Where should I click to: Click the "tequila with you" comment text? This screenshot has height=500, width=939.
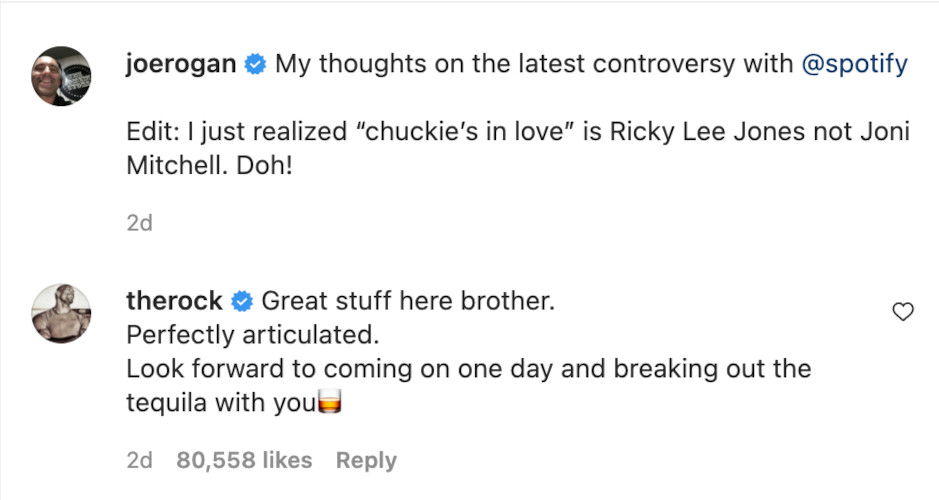pyautogui.click(x=220, y=404)
